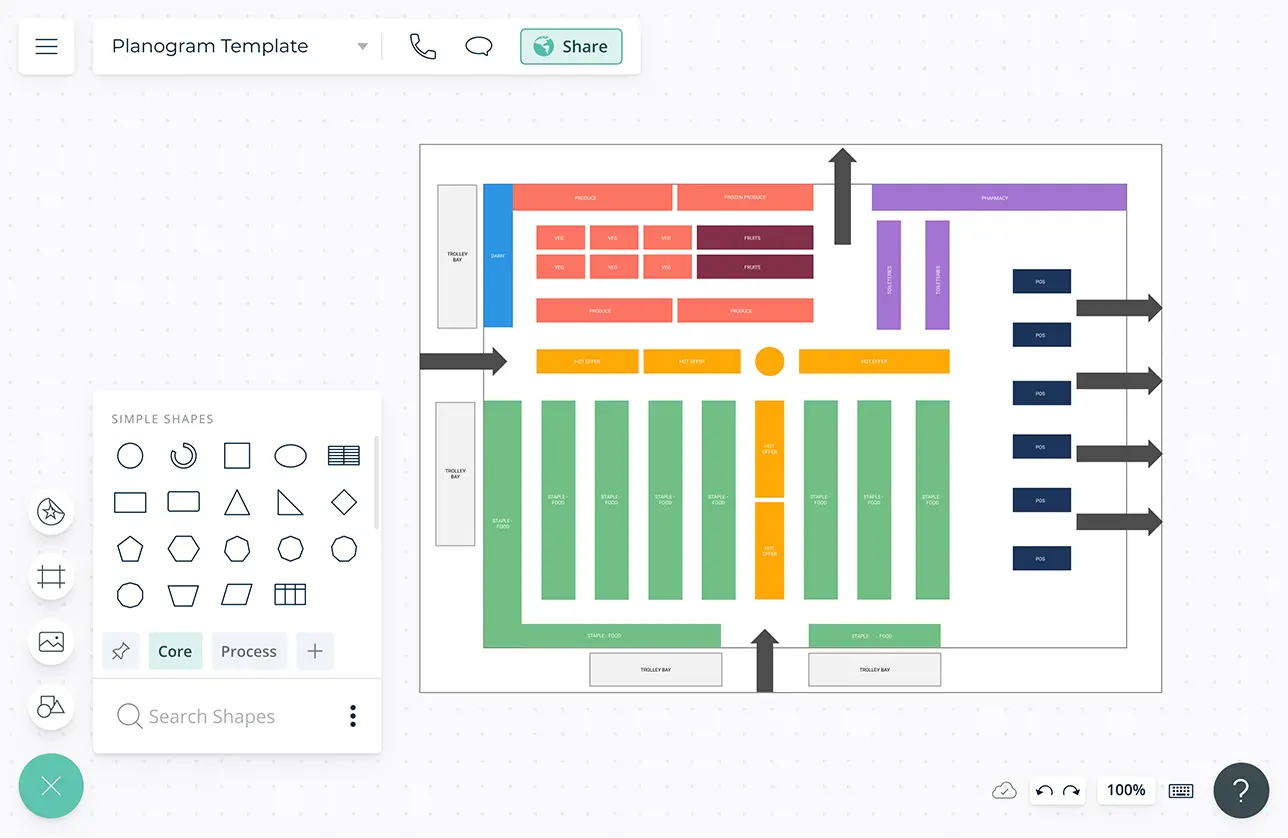
Task: Pick the trapezoid shape
Action: point(183,595)
